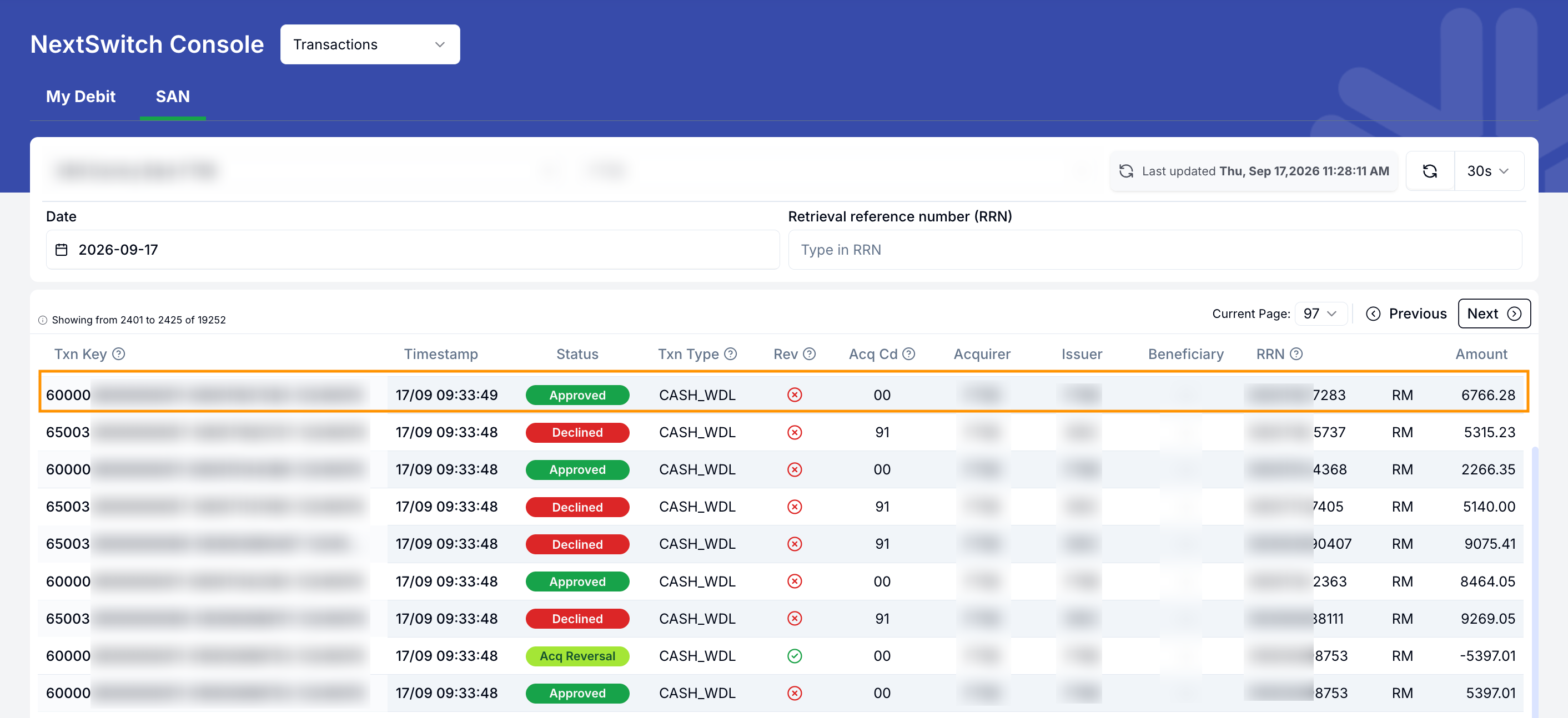Click the Declined badge in the 9269.05 row
Image resolution: width=1568 pixels, height=718 pixels.
coord(577,618)
